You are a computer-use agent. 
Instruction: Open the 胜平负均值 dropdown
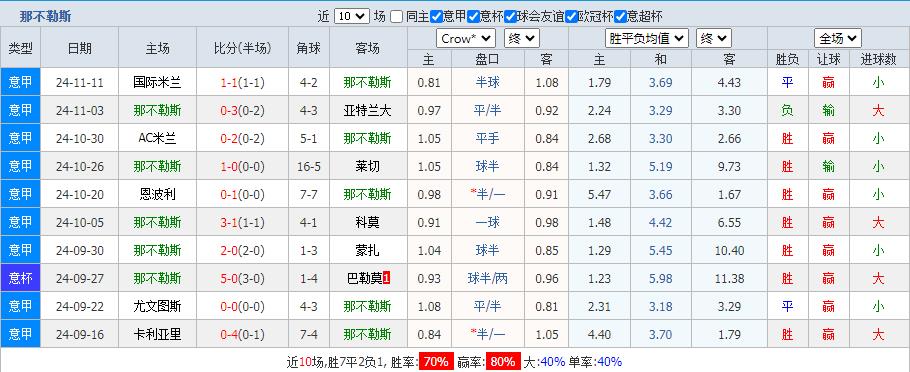[647, 39]
